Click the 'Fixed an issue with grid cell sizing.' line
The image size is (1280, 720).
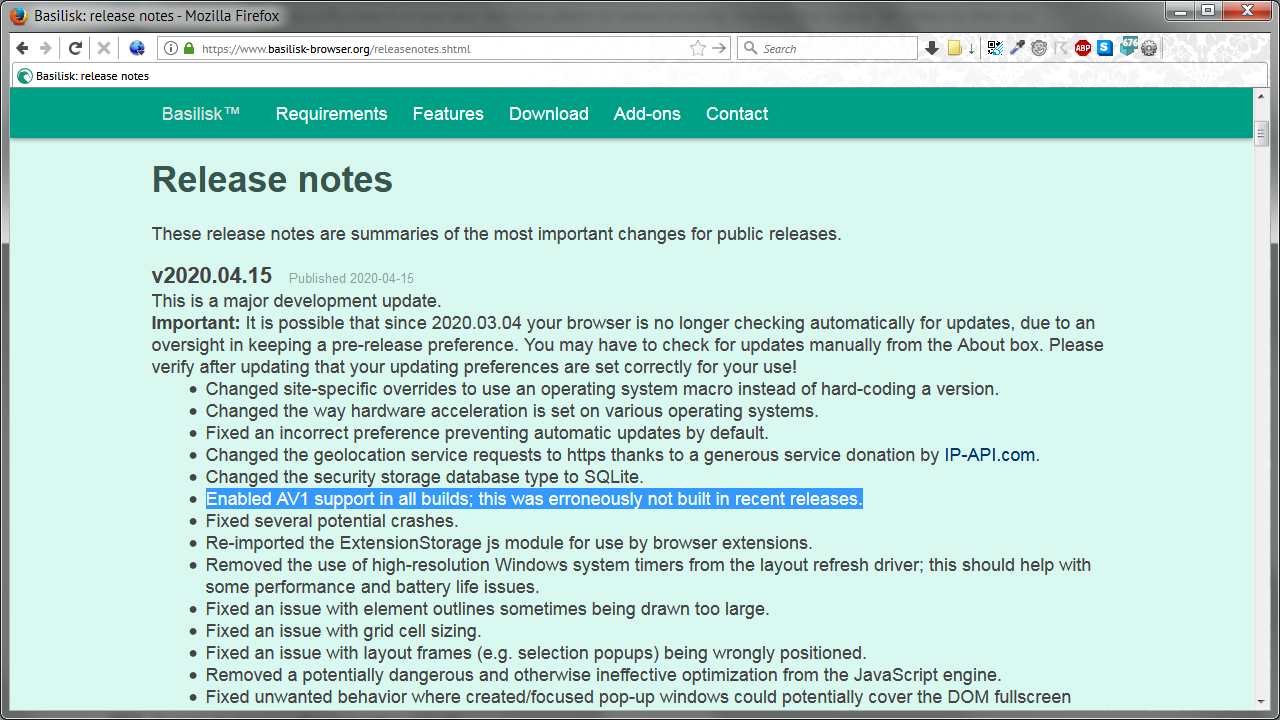tap(344, 631)
